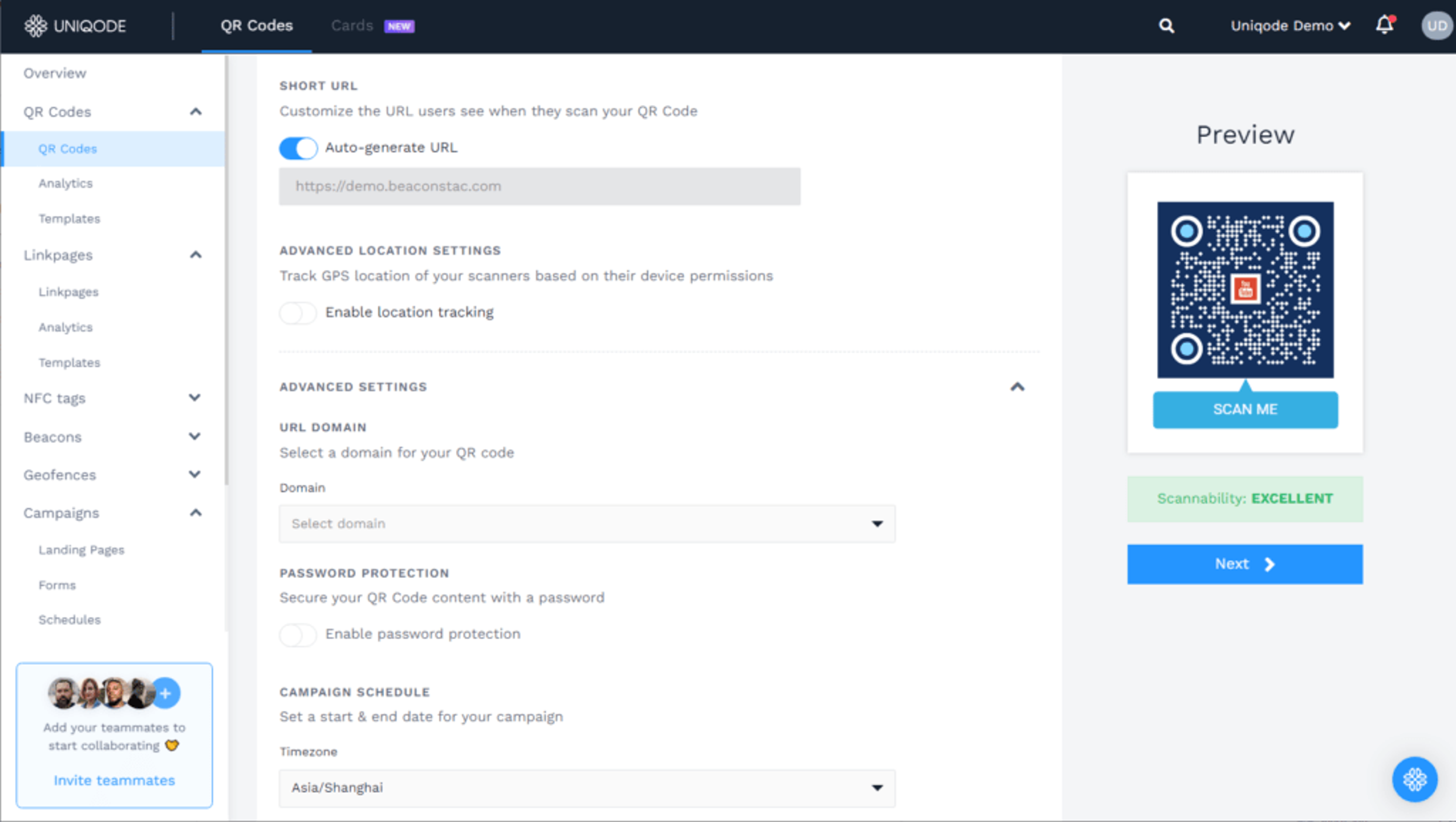Click the UD user avatar

click(1436, 26)
